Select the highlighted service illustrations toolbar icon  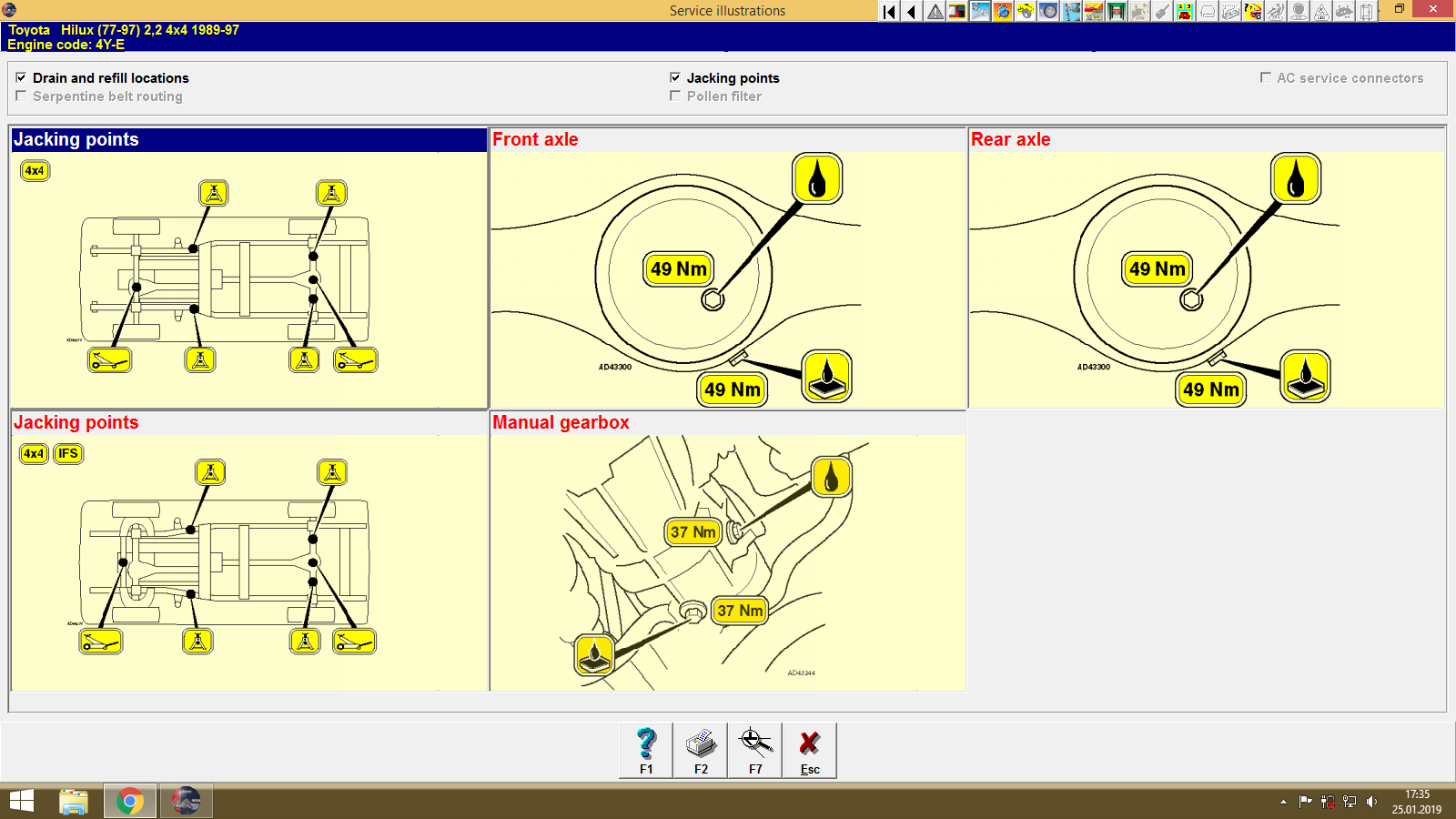click(979, 12)
